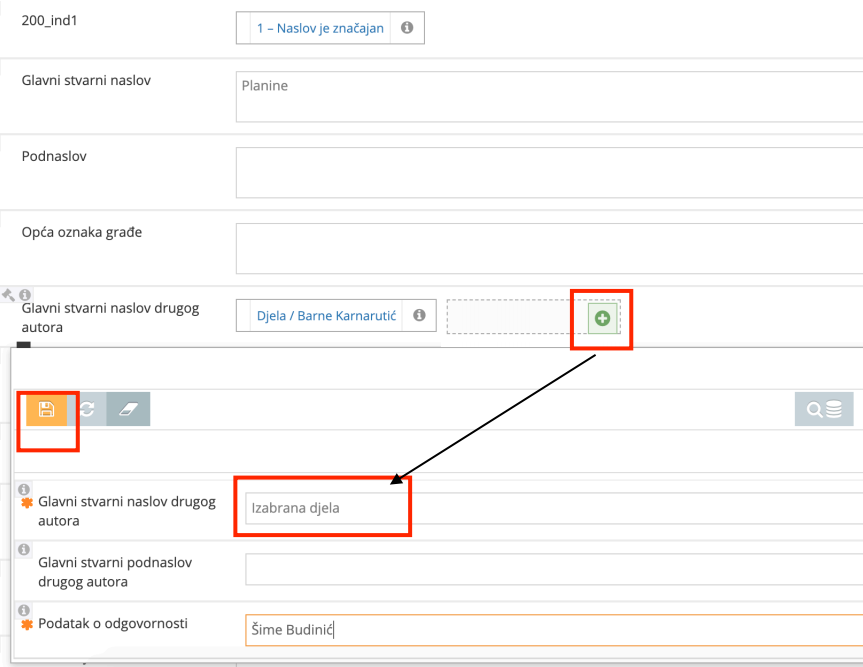Click into the 'Opća oznaka građe' field
Screen dimensions: 863x667
[548, 248]
